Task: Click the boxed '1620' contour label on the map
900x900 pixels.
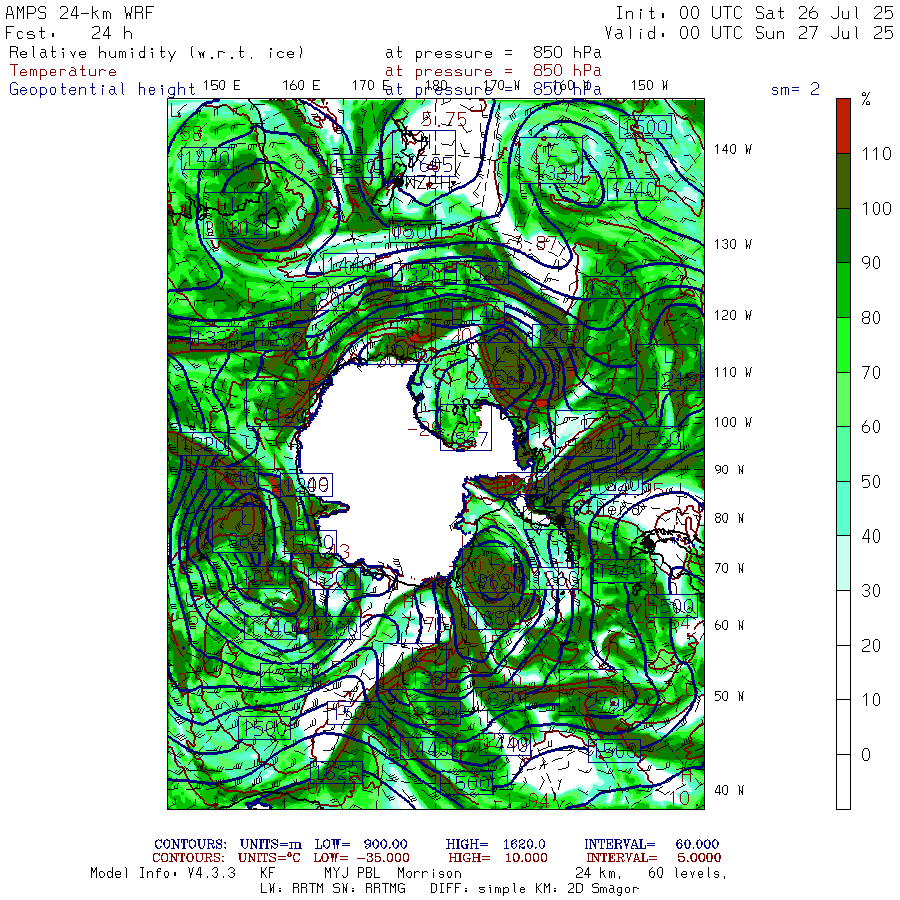Action: (x=336, y=771)
